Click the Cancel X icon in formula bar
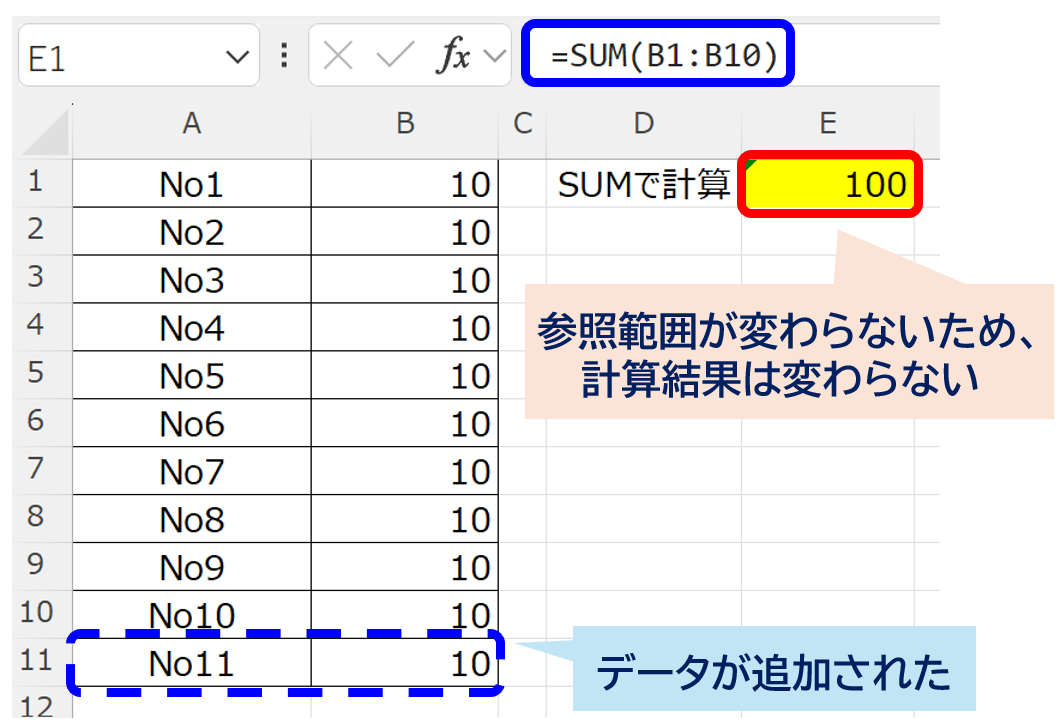Image resolution: width=1060 pixels, height=723 pixels. coord(339,57)
